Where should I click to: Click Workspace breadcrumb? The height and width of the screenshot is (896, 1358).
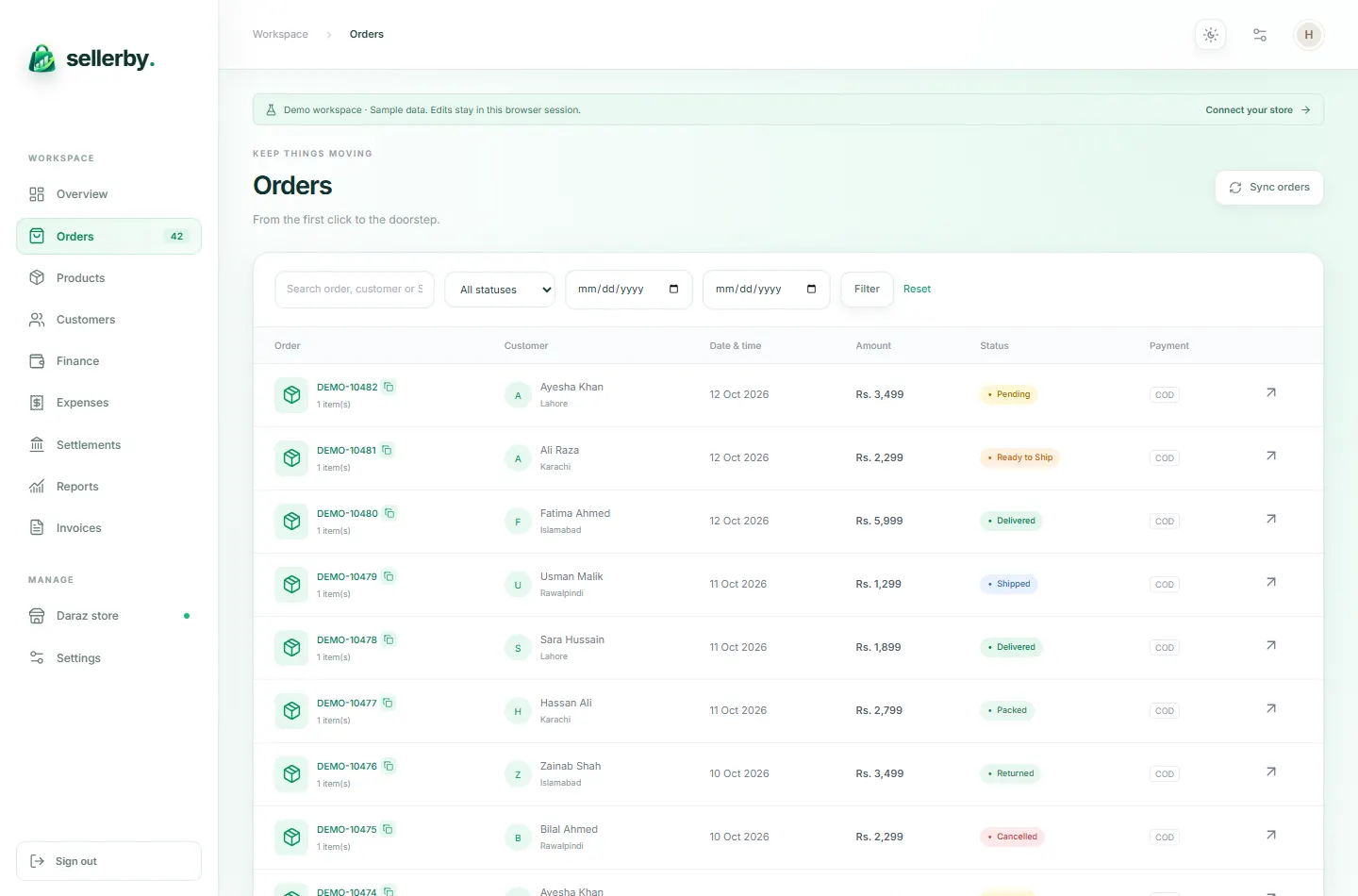pos(280,34)
